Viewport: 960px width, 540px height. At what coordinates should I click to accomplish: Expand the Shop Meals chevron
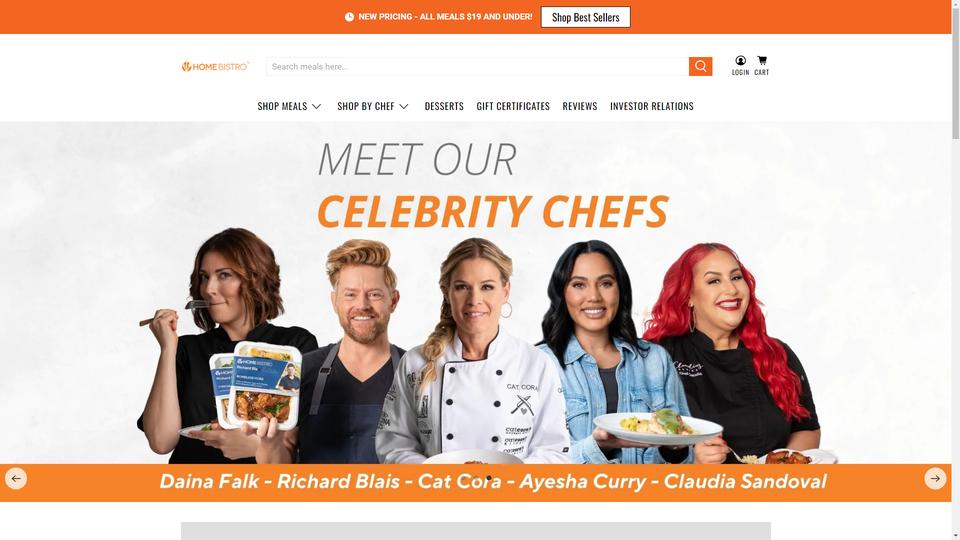click(317, 107)
